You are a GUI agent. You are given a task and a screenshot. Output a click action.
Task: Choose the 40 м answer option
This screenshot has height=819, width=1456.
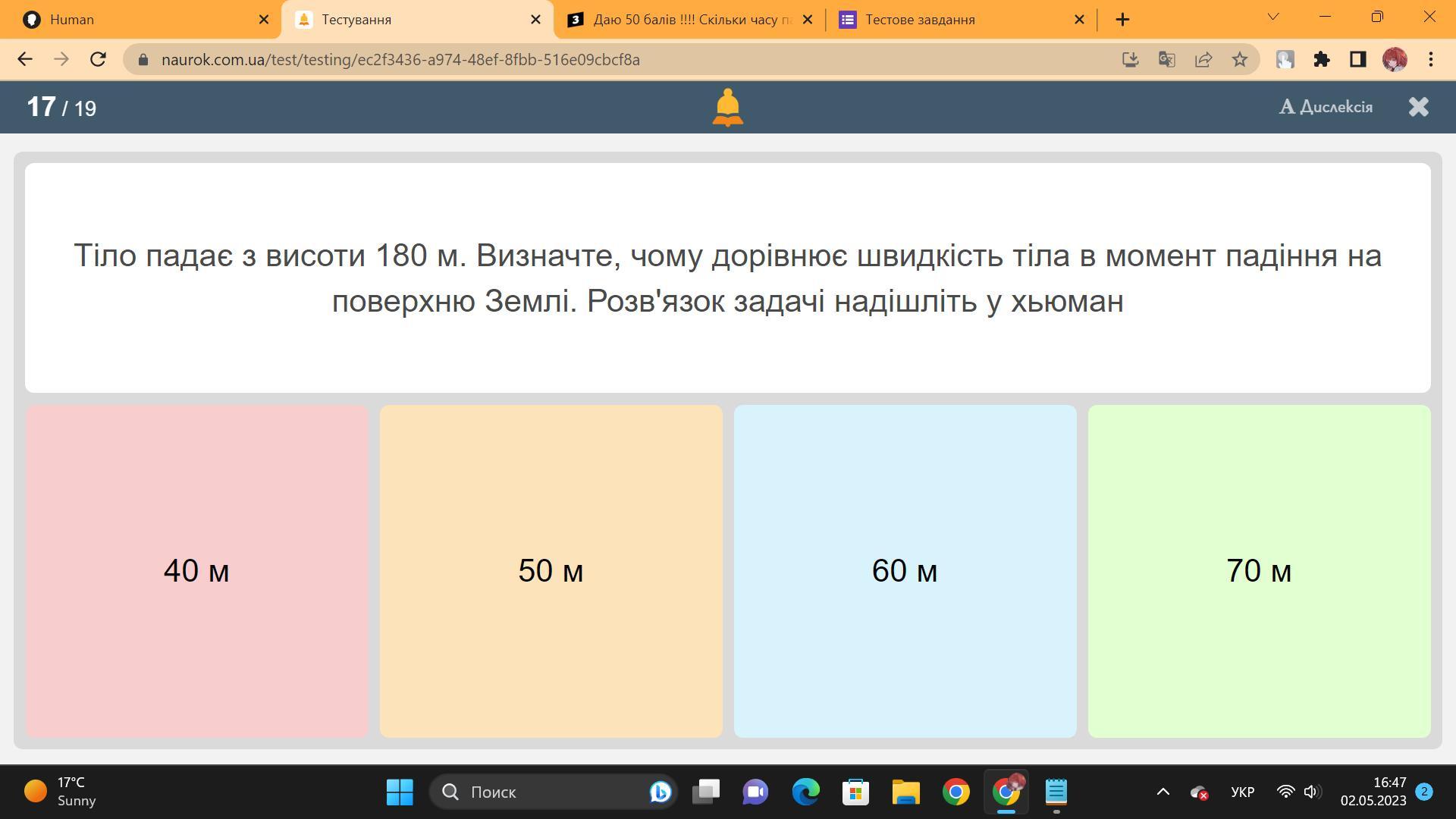(x=196, y=570)
